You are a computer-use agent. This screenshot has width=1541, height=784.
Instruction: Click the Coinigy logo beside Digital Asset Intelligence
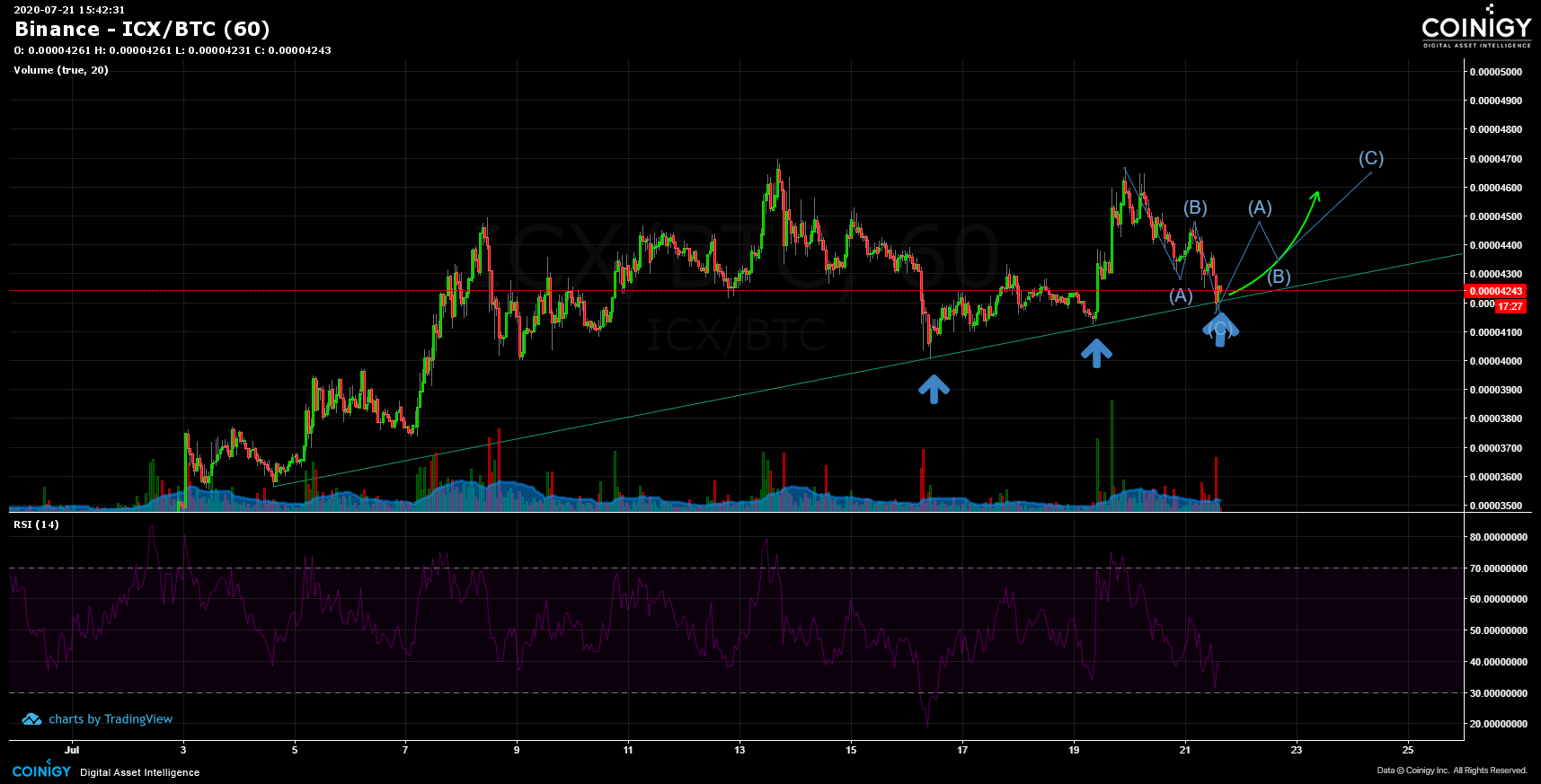[41, 770]
